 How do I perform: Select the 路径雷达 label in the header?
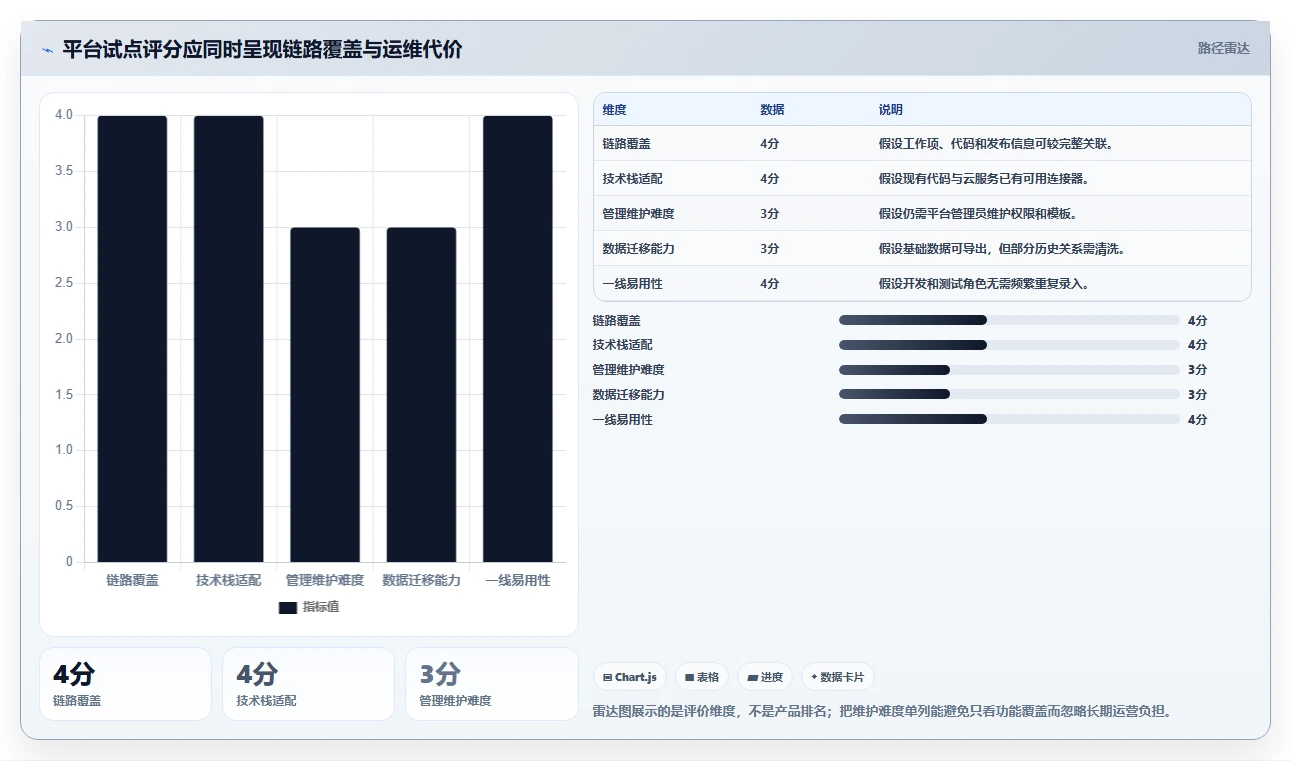click(x=1224, y=48)
